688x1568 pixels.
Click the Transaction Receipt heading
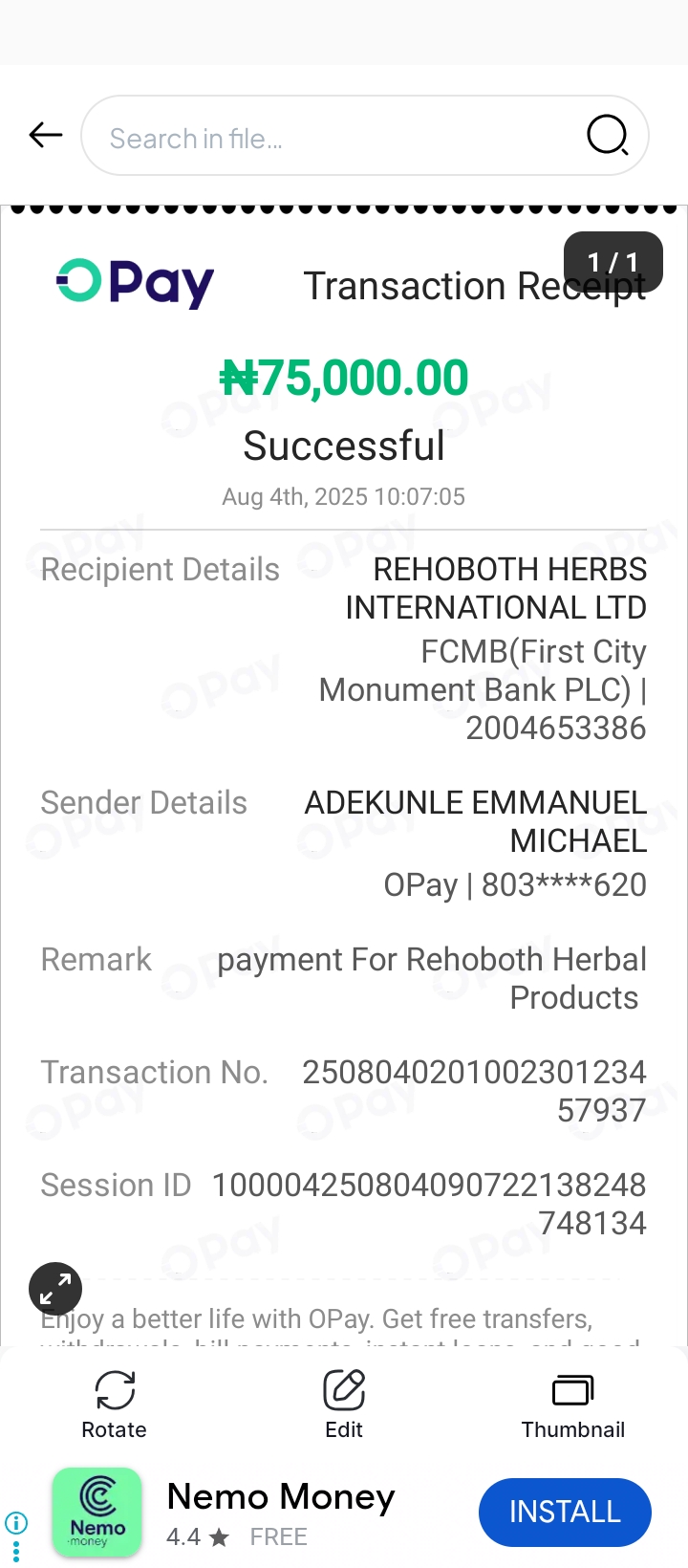coord(430,286)
